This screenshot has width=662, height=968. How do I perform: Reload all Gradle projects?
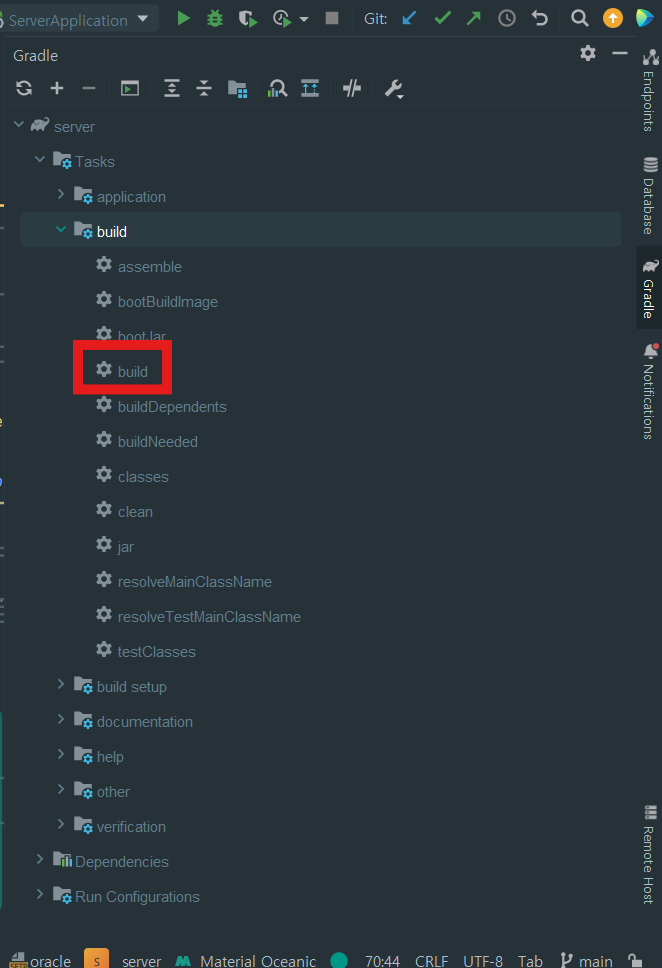click(x=24, y=88)
